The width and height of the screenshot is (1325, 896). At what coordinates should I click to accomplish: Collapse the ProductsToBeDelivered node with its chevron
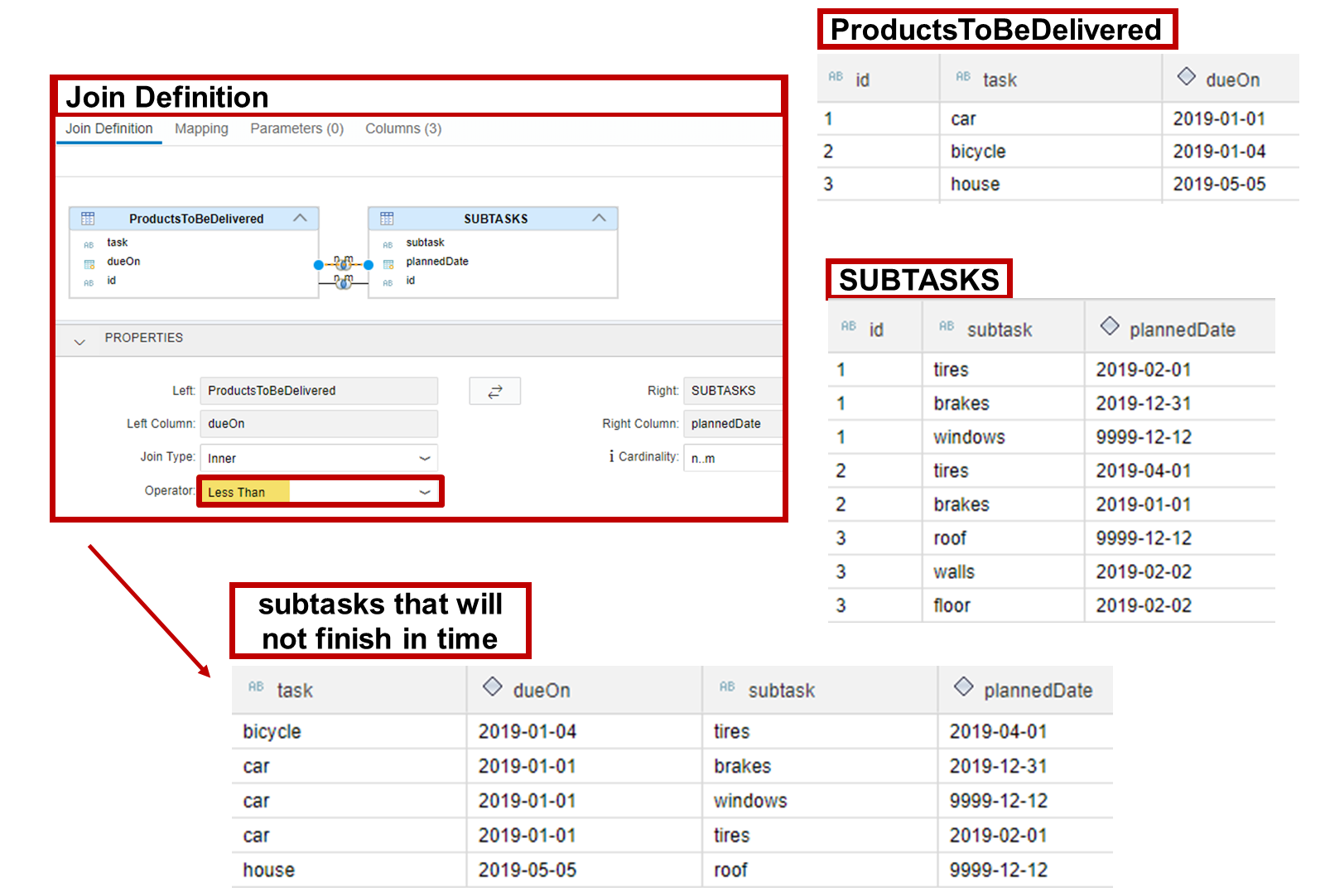(300, 218)
